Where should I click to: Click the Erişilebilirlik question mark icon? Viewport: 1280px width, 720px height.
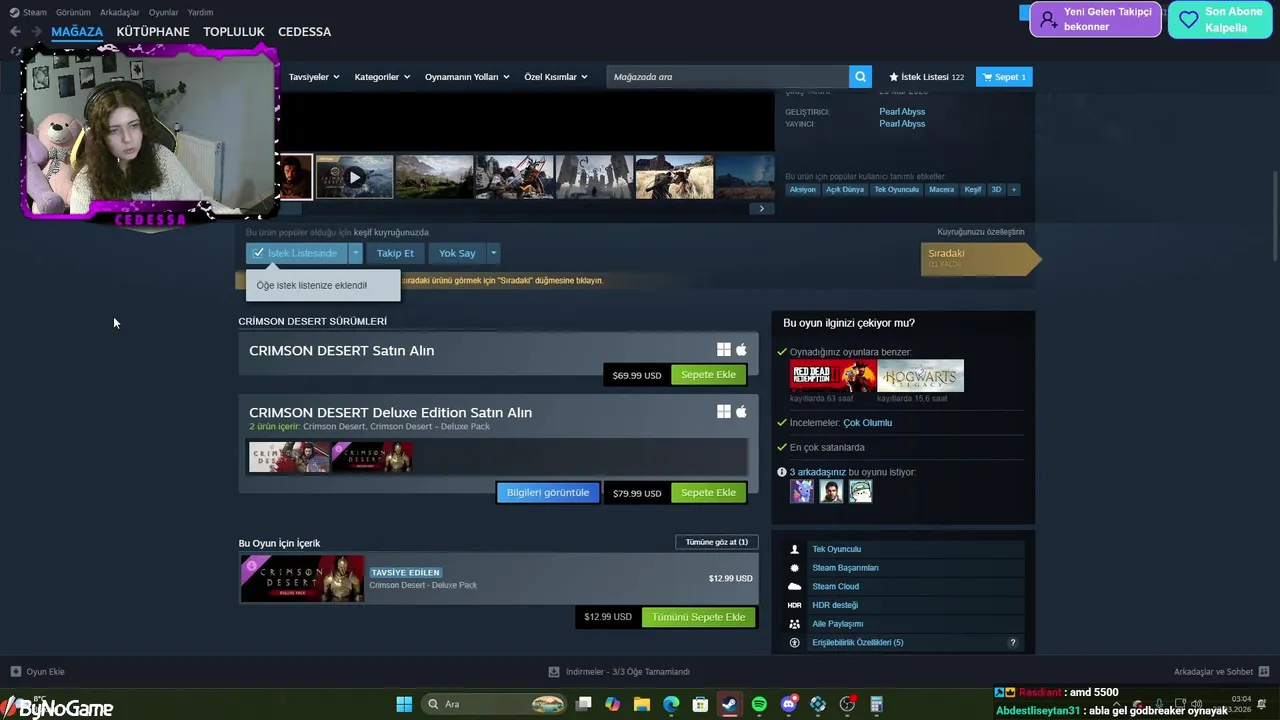(x=1013, y=643)
